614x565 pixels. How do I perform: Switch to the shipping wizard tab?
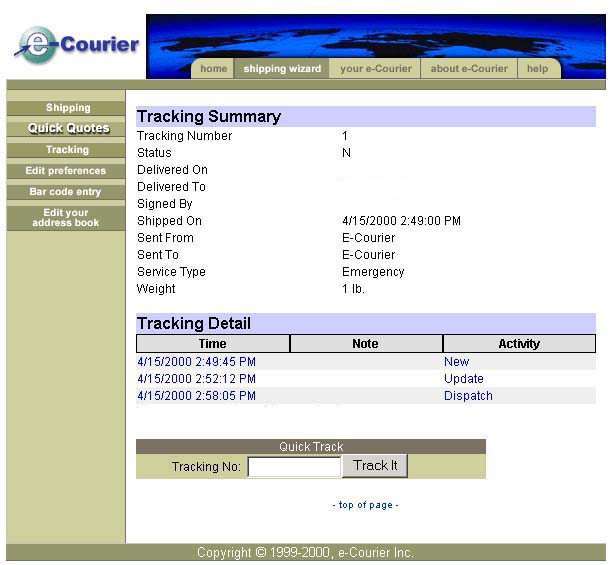[x=282, y=69]
